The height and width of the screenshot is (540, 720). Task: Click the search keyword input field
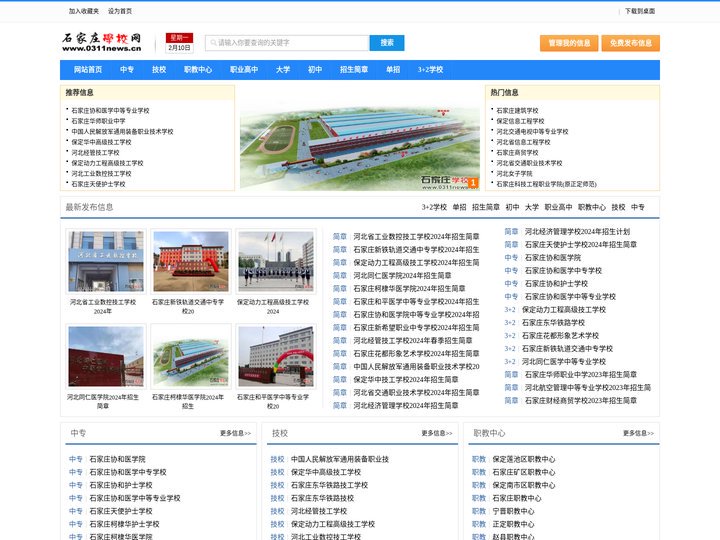click(x=287, y=43)
